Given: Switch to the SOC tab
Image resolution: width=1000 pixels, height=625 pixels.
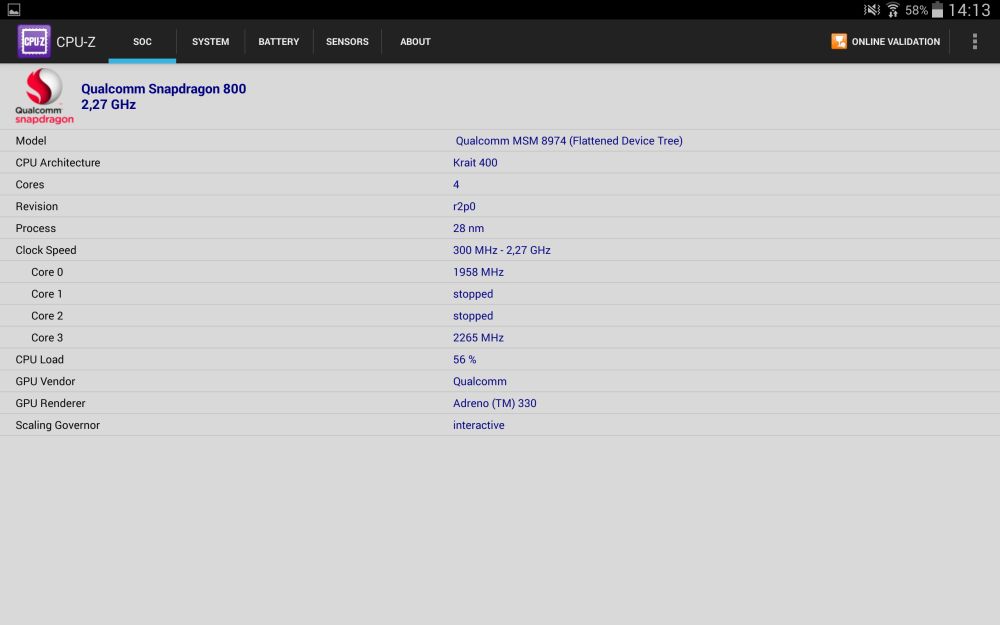Looking at the screenshot, I should (142, 41).
